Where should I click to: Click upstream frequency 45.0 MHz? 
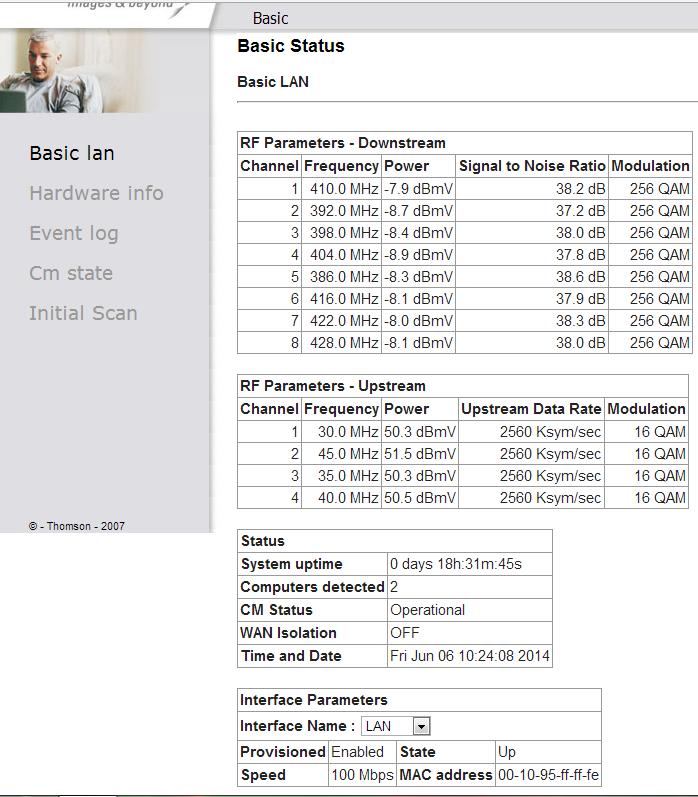coord(348,453)
